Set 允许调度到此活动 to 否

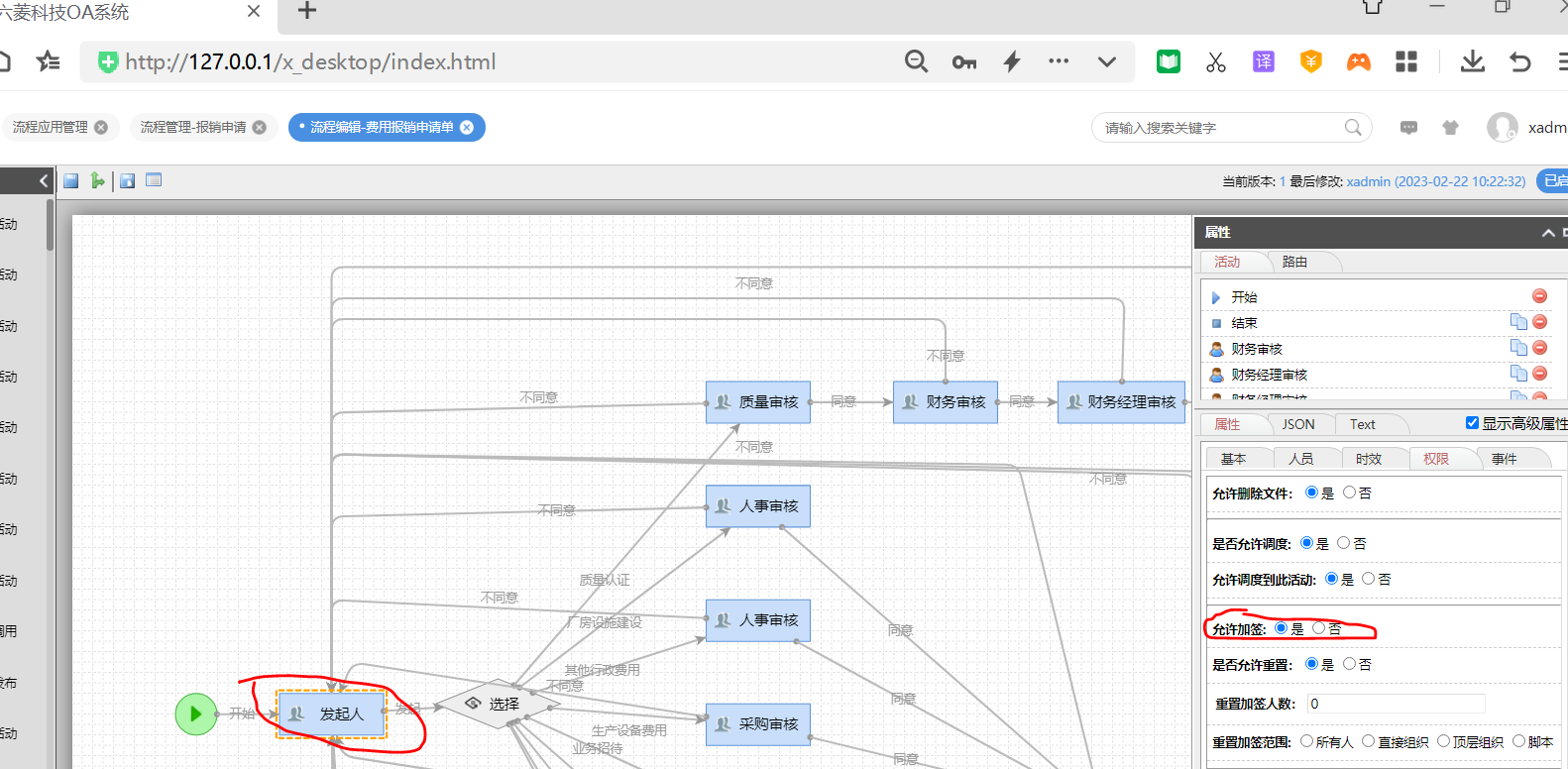point(1369,579)
